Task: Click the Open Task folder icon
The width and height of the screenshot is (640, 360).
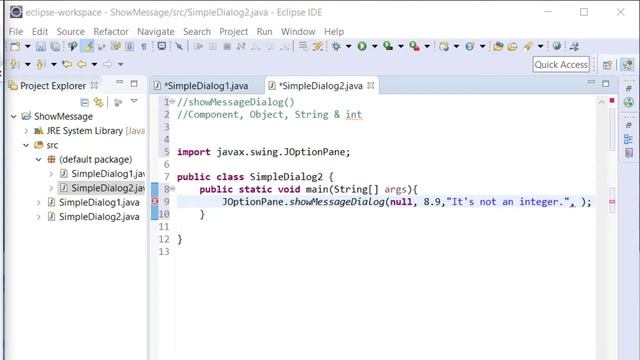Action: click(513, 47)
